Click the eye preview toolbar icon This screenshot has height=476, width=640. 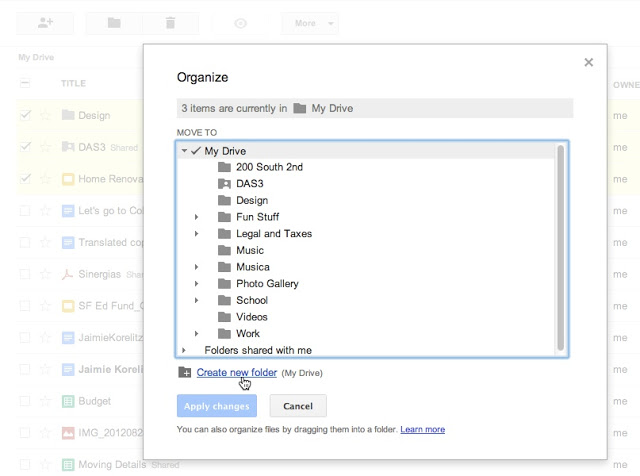[240, 22]
